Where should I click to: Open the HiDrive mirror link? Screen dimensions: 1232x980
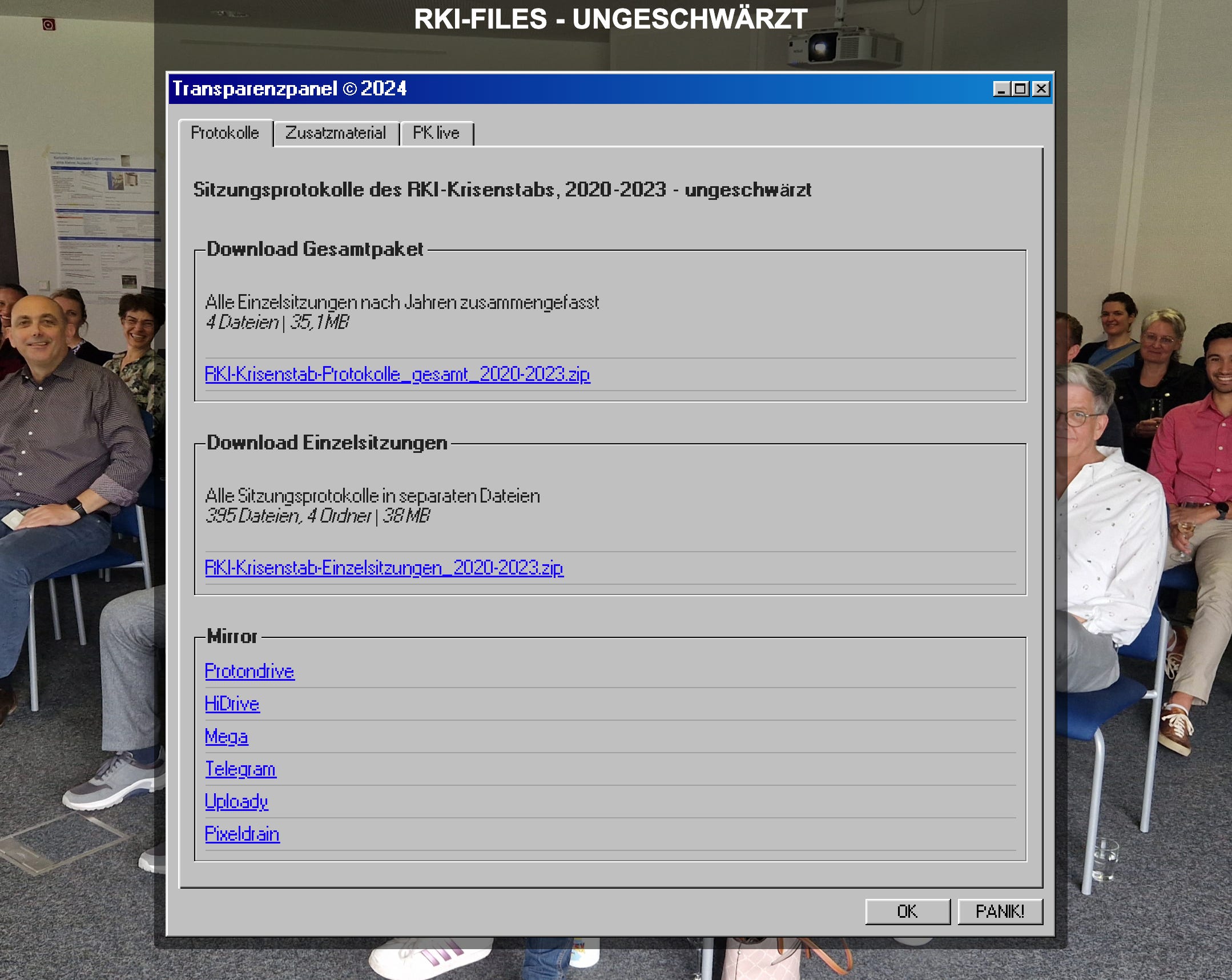click(232, 704)
